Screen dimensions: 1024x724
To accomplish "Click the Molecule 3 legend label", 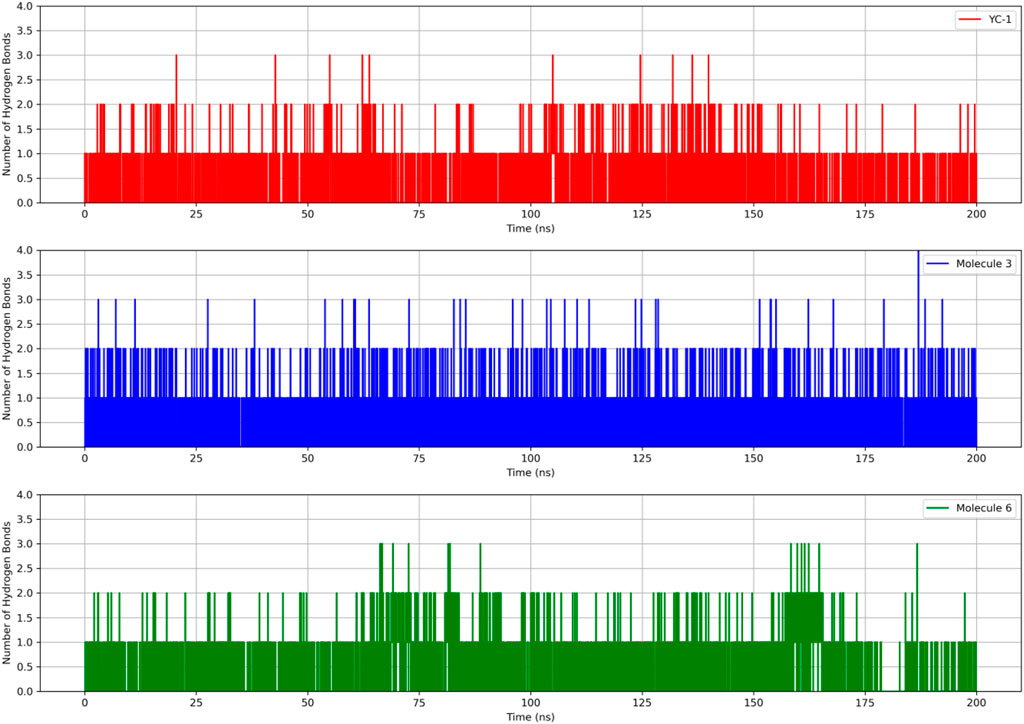I will pos(984,264).
